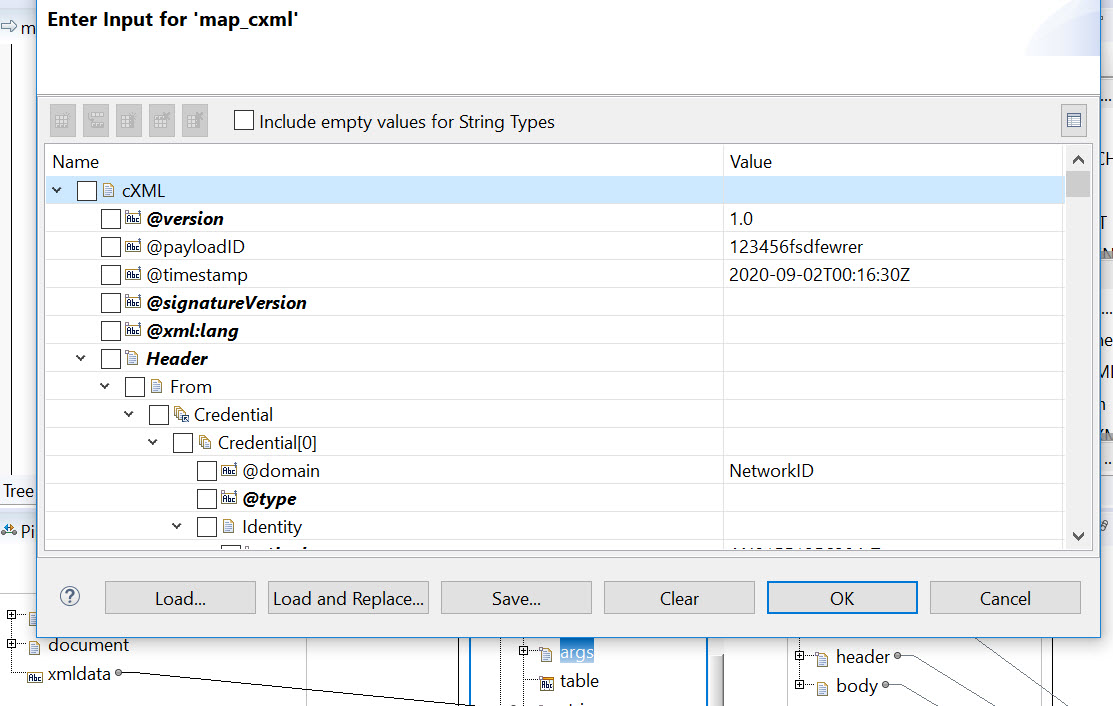The height and width of the screenshot is (706, 1113).
Task: Click the first table toolbar icon
Action: (62, 121)
